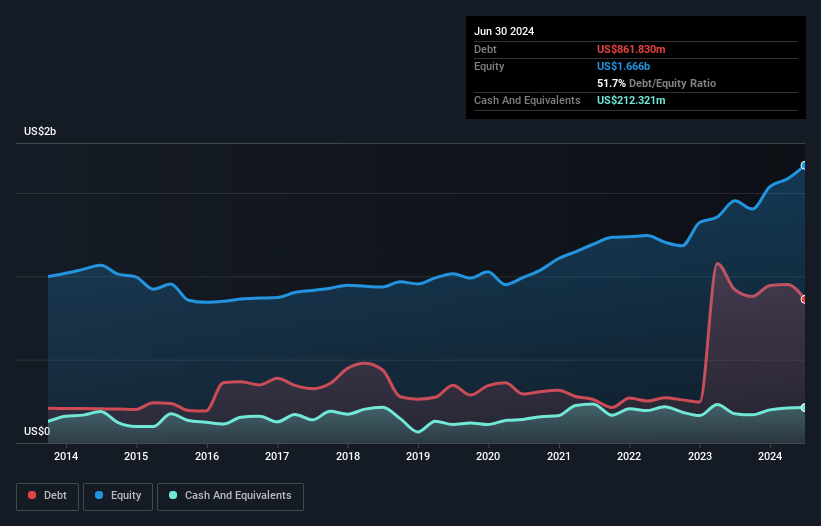Select the Equity value US$1.666b in tooltip
821x526 pixels.
point(623,66)
